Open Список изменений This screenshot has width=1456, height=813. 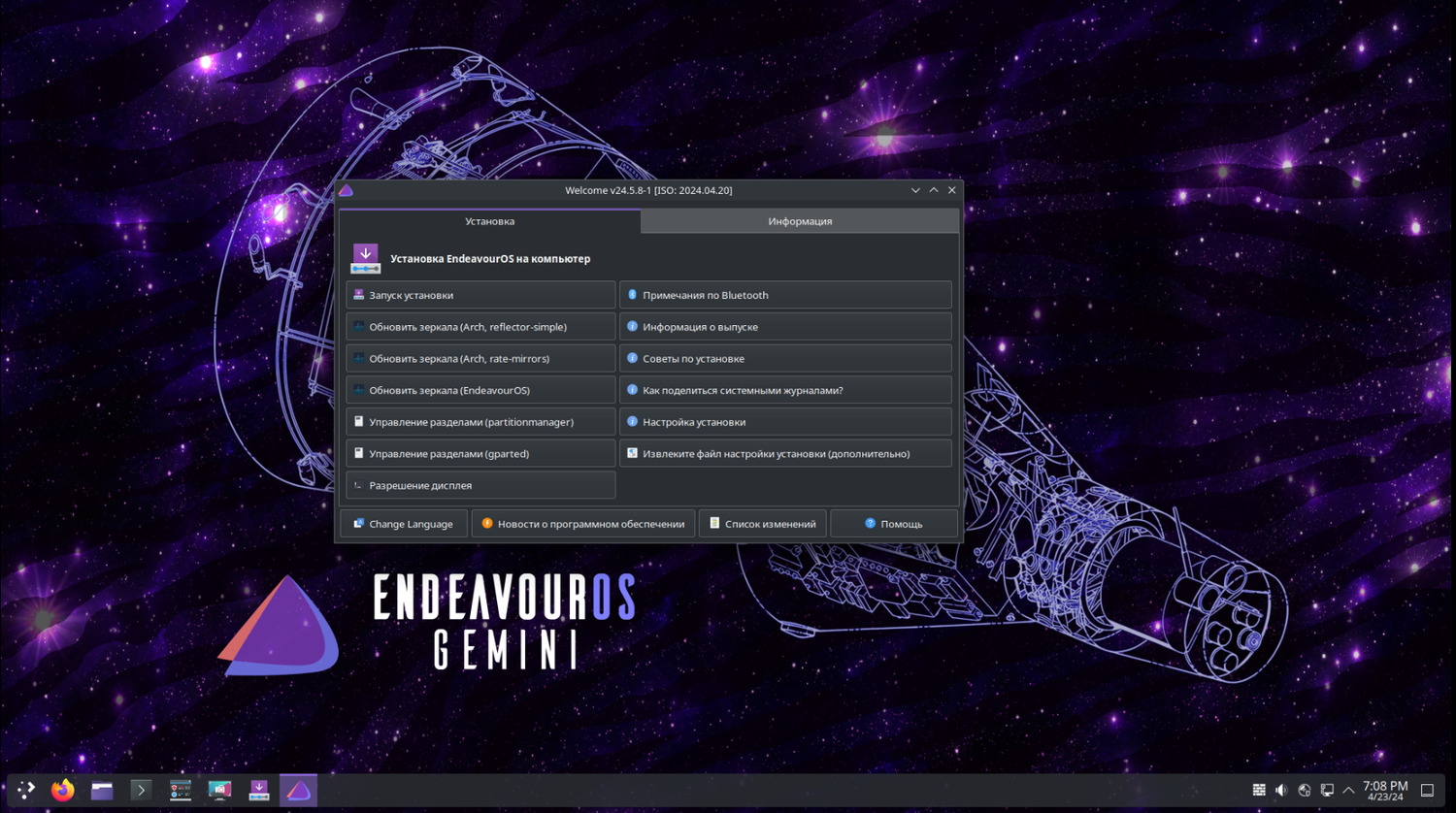pos(763,524)
